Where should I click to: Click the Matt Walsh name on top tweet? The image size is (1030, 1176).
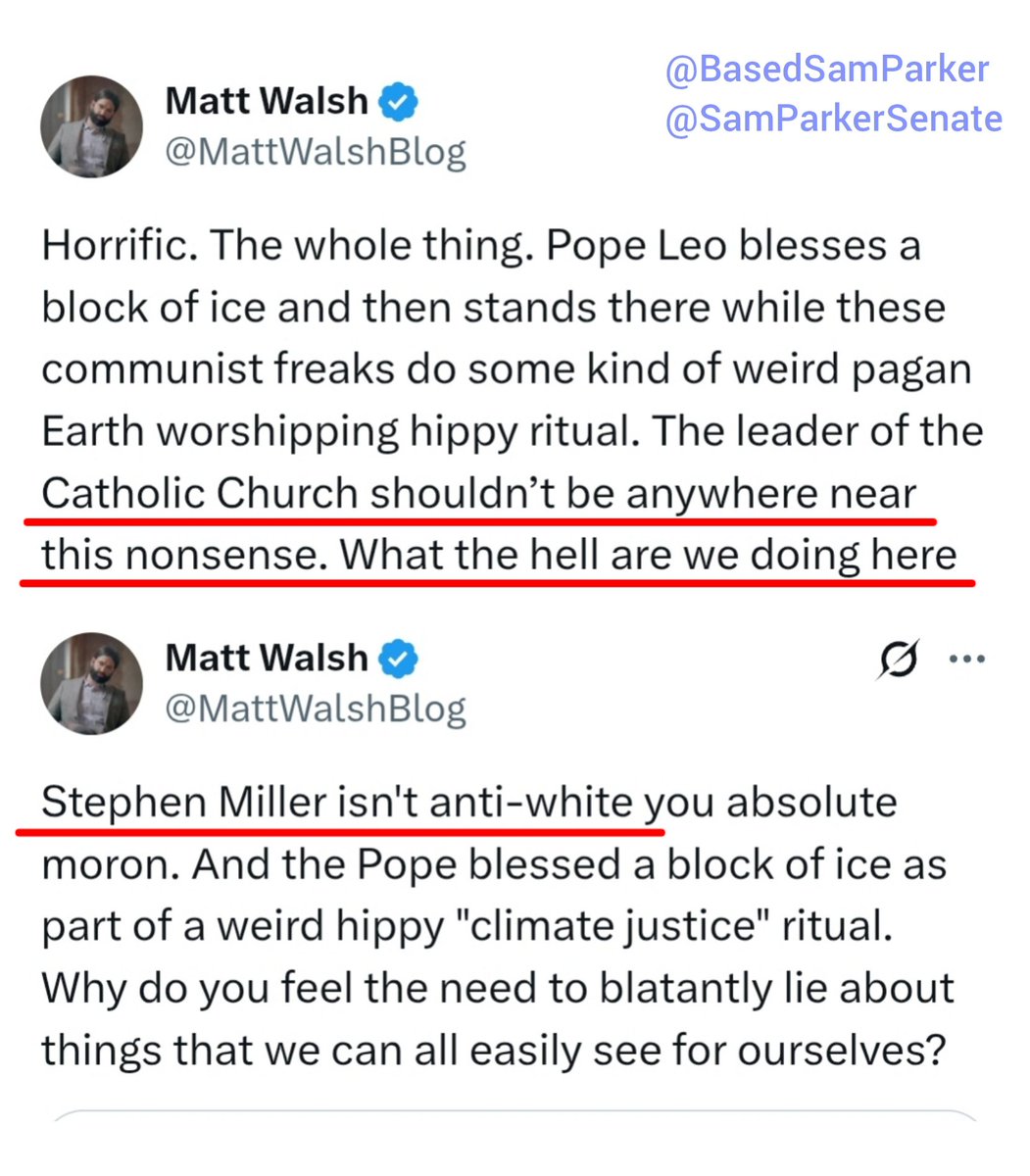[x=267, y=102]
